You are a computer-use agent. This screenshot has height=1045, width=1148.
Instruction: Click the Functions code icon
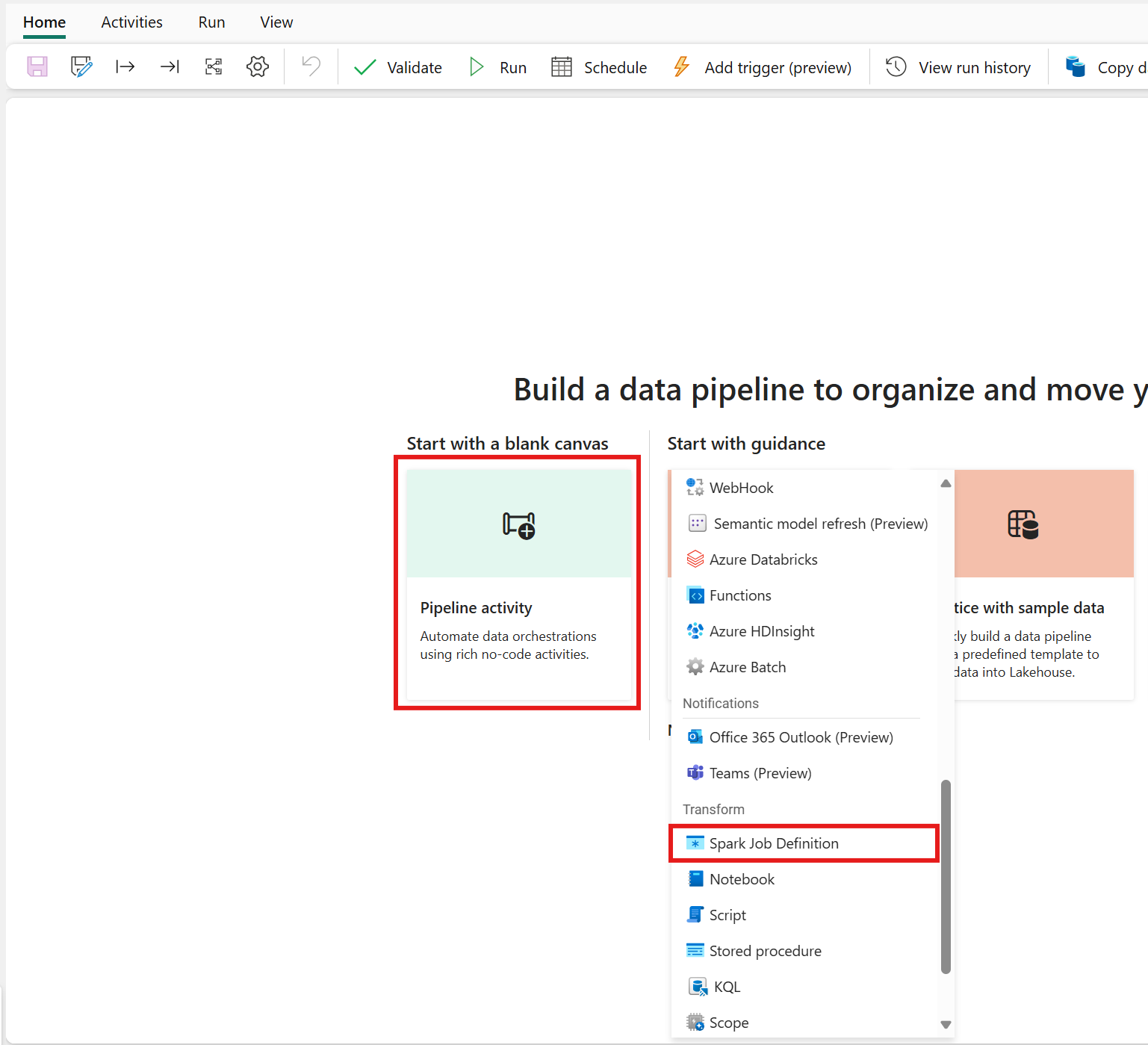coord(695,595)
